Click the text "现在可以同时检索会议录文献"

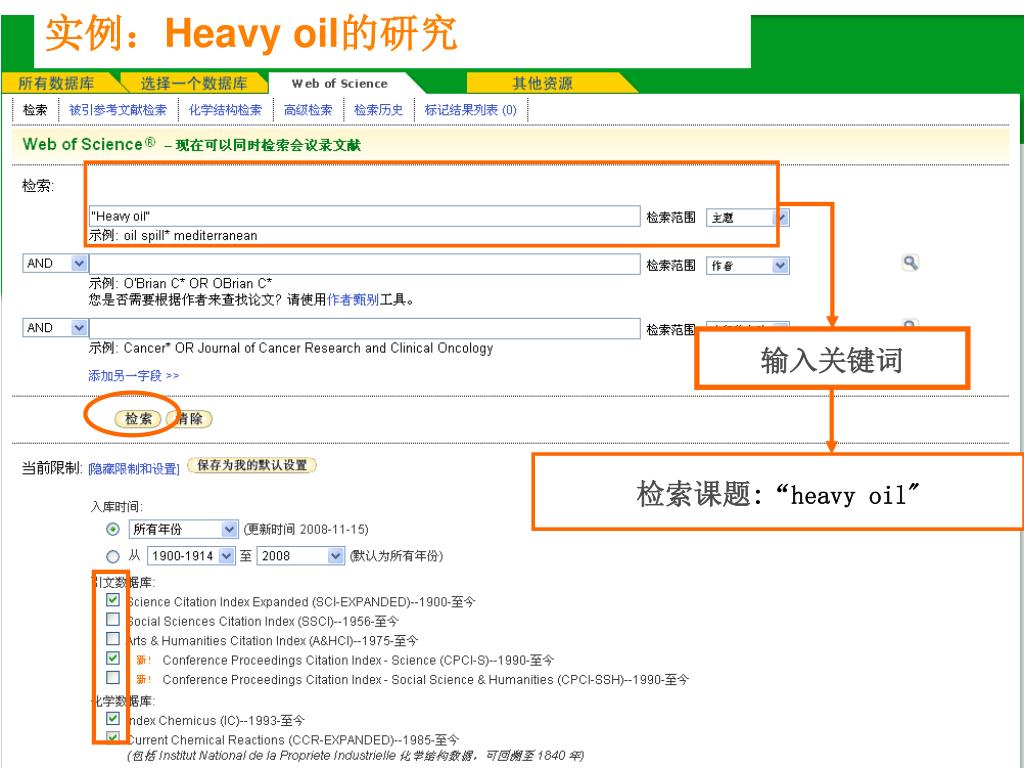point(268,145)
